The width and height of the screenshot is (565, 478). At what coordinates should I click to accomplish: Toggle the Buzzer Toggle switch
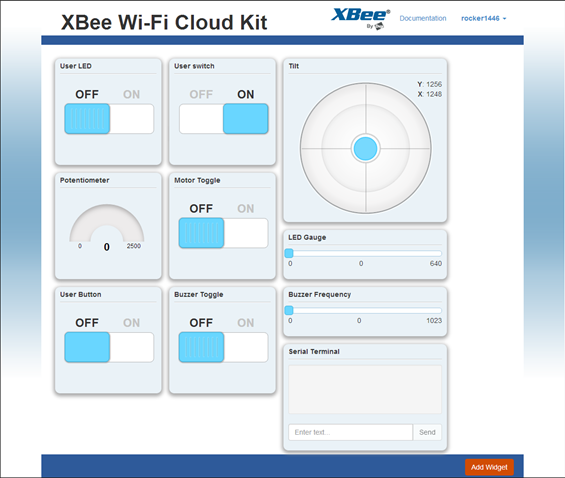coord(224,347)
